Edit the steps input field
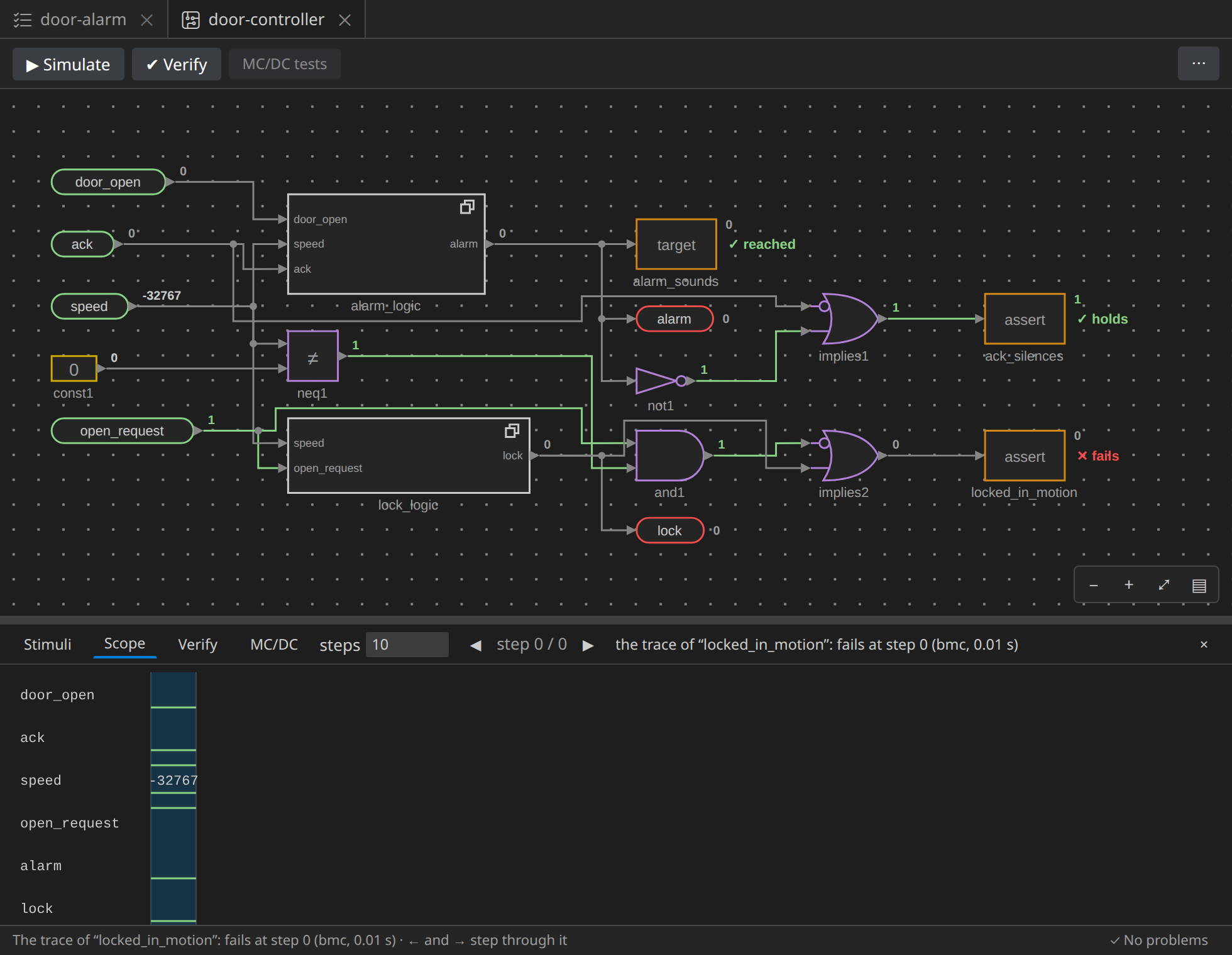1232x955 pixels. (x=407, y=645)
